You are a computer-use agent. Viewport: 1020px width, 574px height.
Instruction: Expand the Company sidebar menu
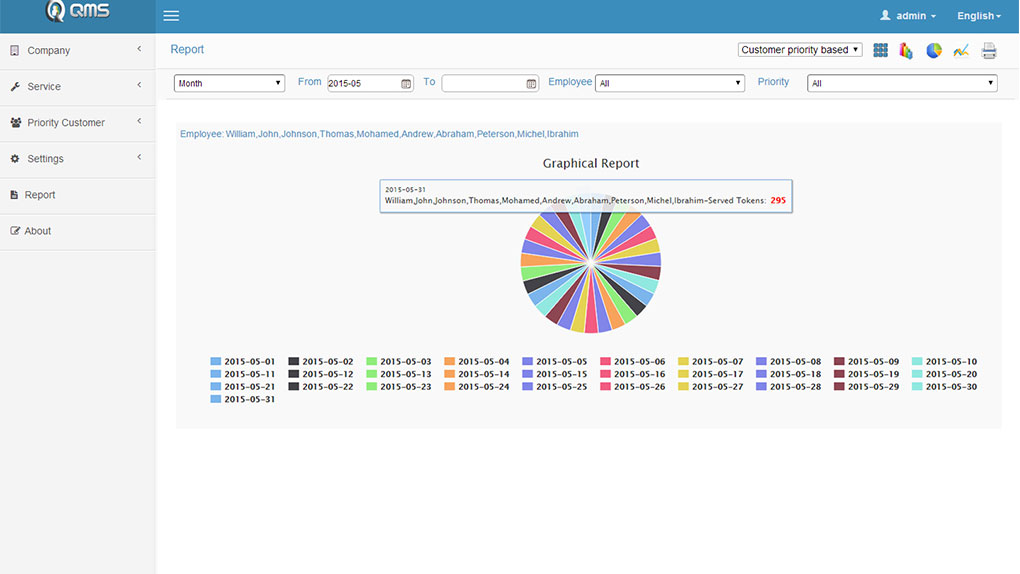coord(77,50)
